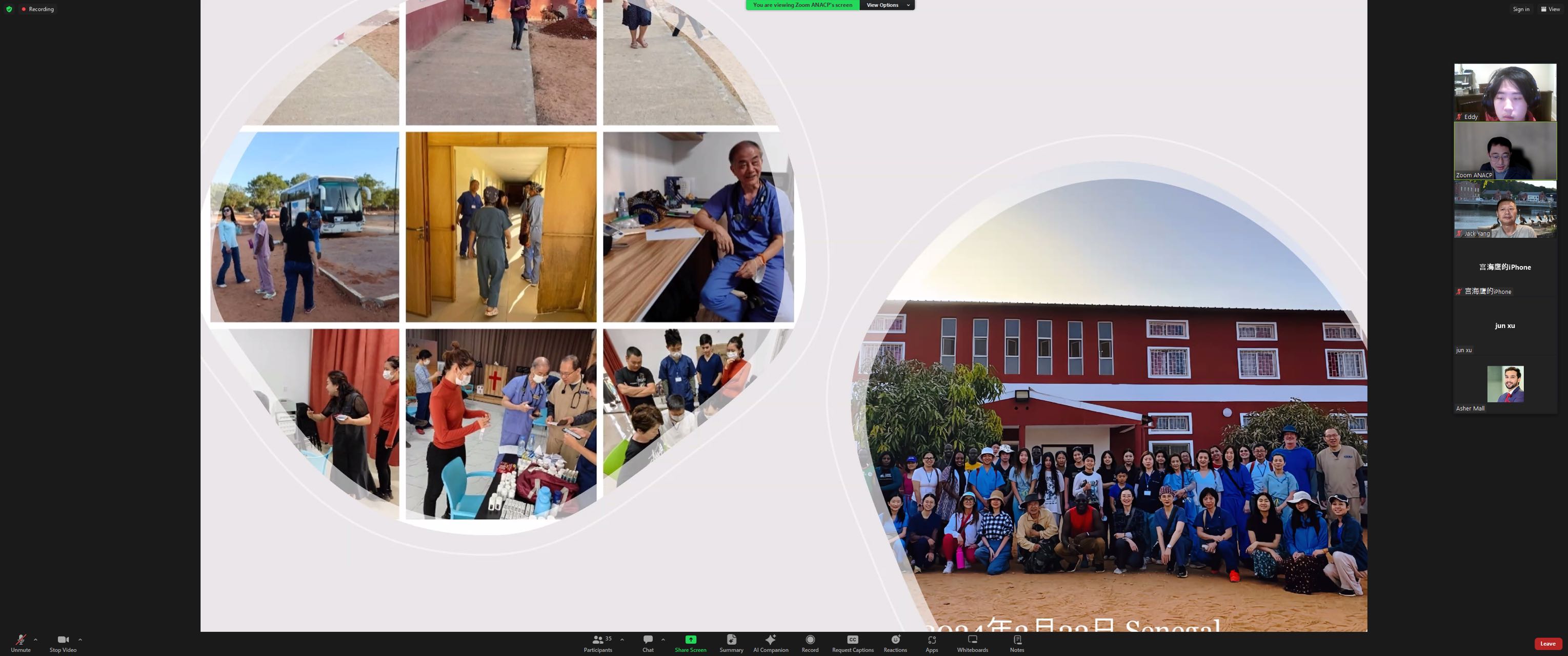Open View Options dropdown
Image resolution: width=1568 pixels, height=656 pixels.
point(887,5)
